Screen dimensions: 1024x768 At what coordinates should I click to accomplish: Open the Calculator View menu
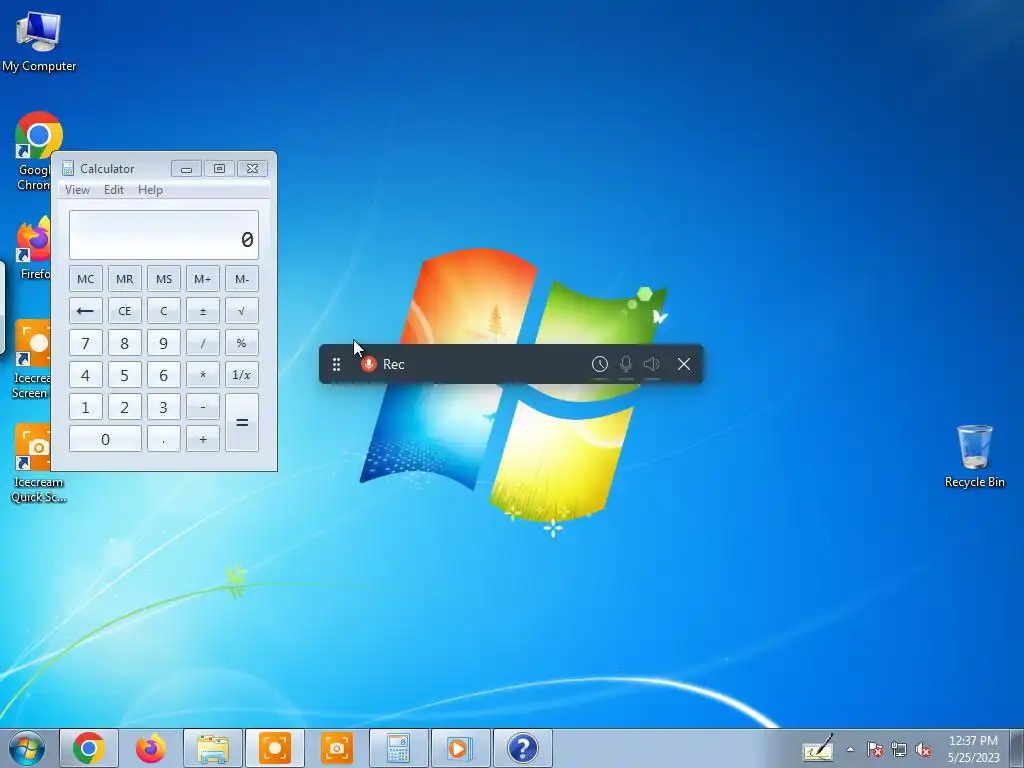coord(77,190)
